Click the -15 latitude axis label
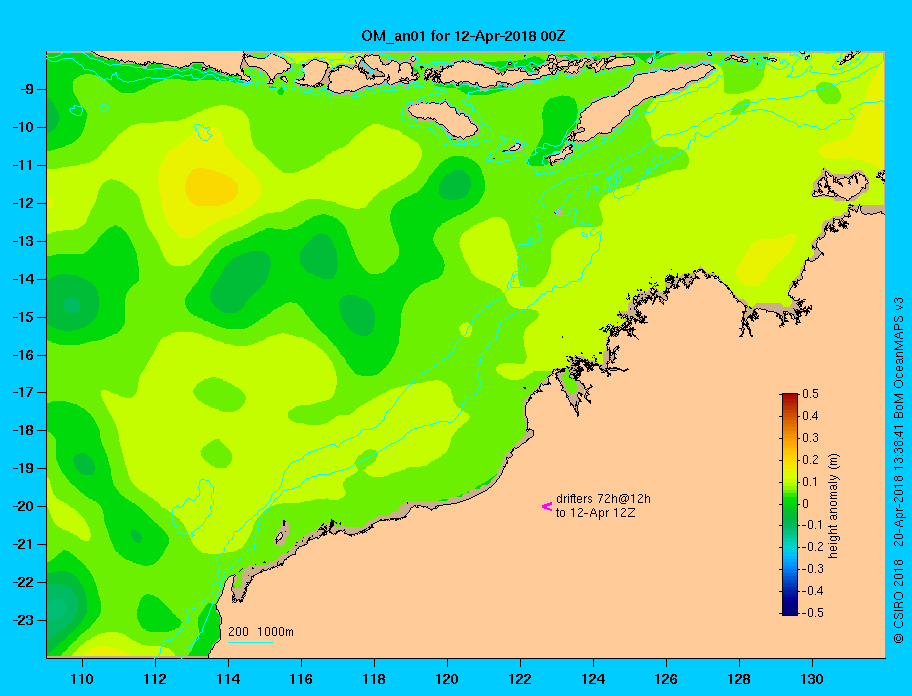Viewport: 912px width, 696px height. click(x=23, y=317)
